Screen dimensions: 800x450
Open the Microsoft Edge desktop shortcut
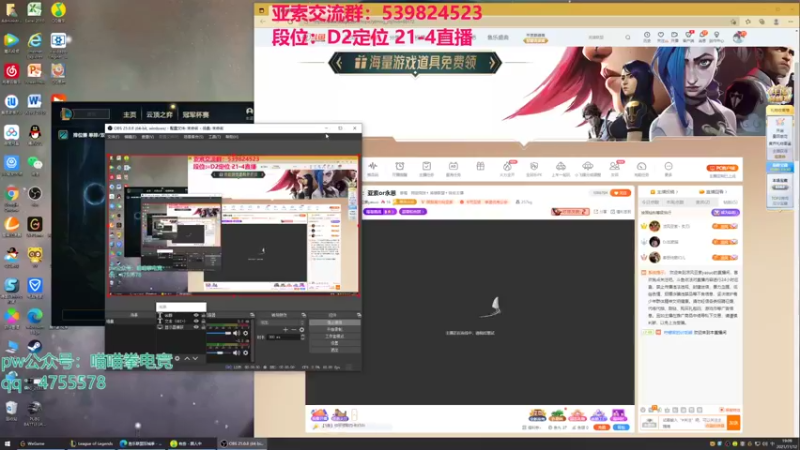click(35, 316)
